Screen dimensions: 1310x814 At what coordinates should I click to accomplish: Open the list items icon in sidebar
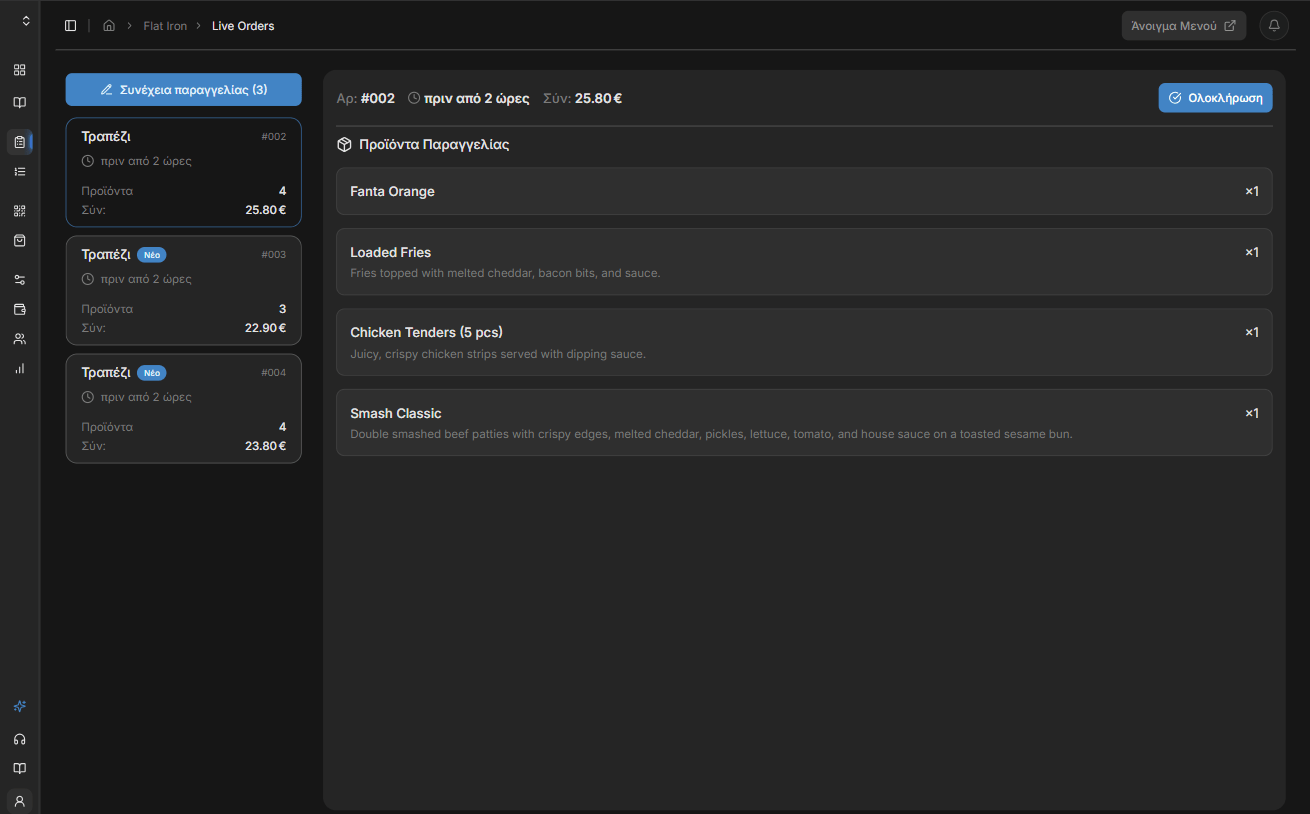tap(19, 171)
